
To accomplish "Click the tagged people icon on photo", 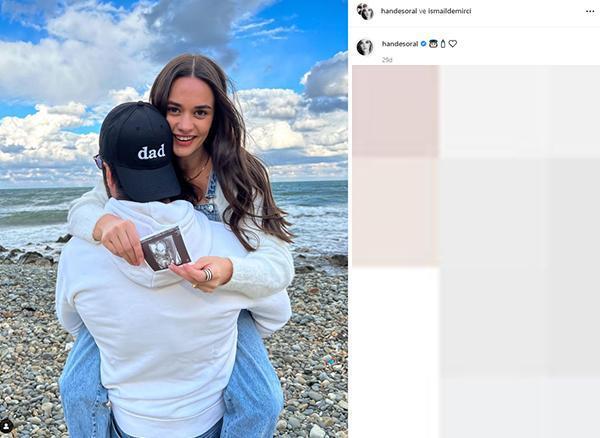I will pyautogui.click(x=7, y=426).
